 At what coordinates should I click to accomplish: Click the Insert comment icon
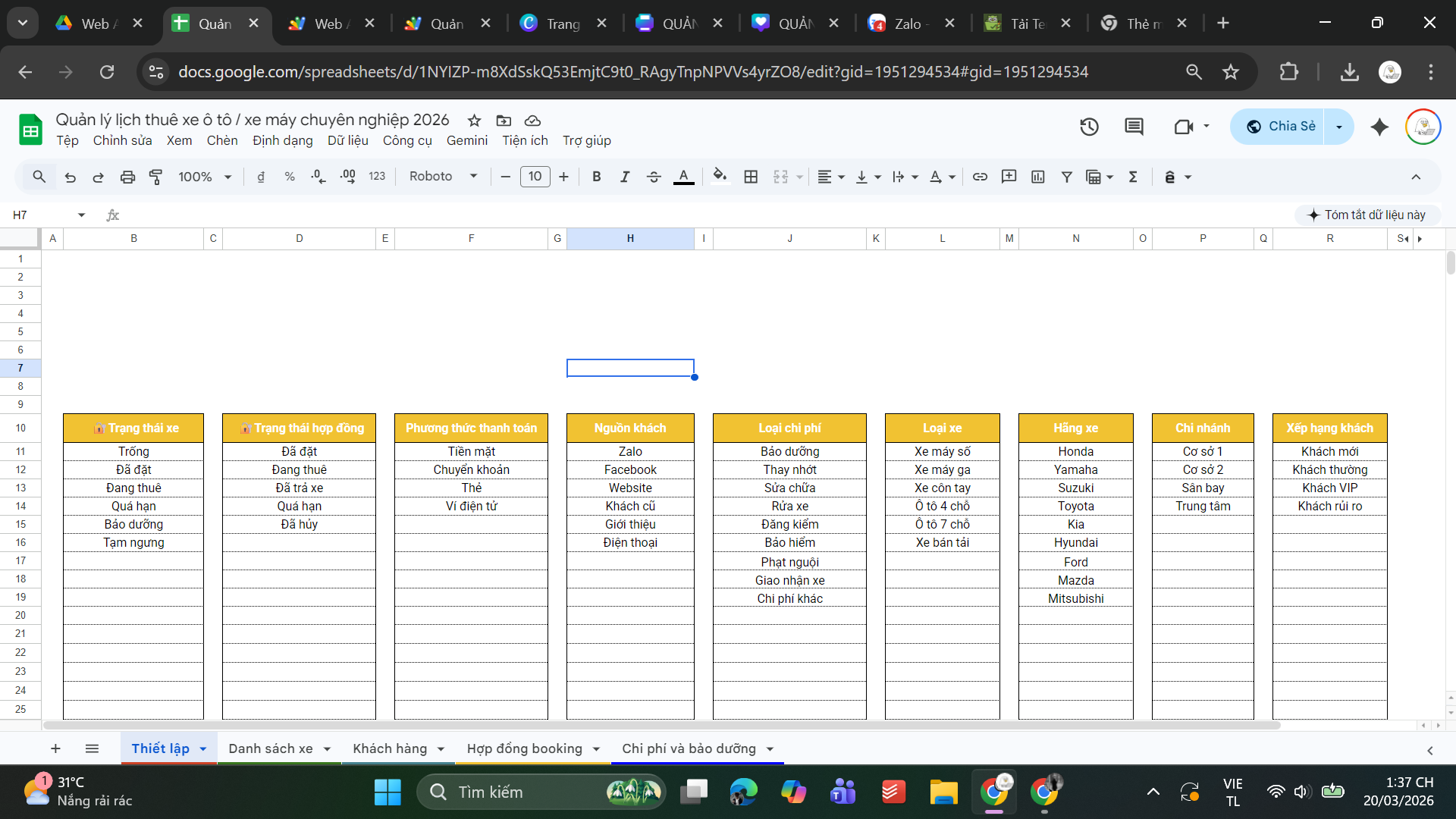point(1009,177)
